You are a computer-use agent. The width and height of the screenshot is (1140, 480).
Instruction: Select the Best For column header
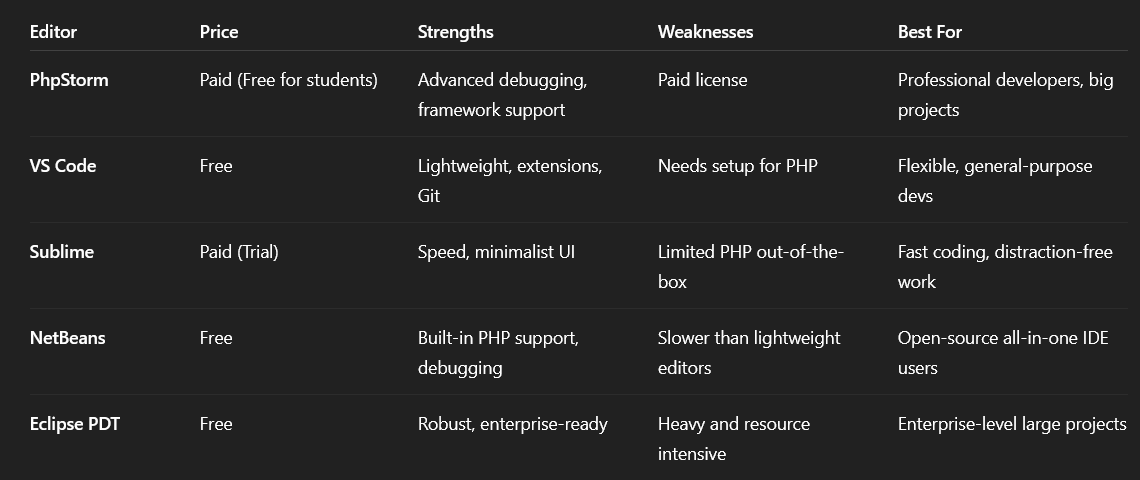click(929, 32)
